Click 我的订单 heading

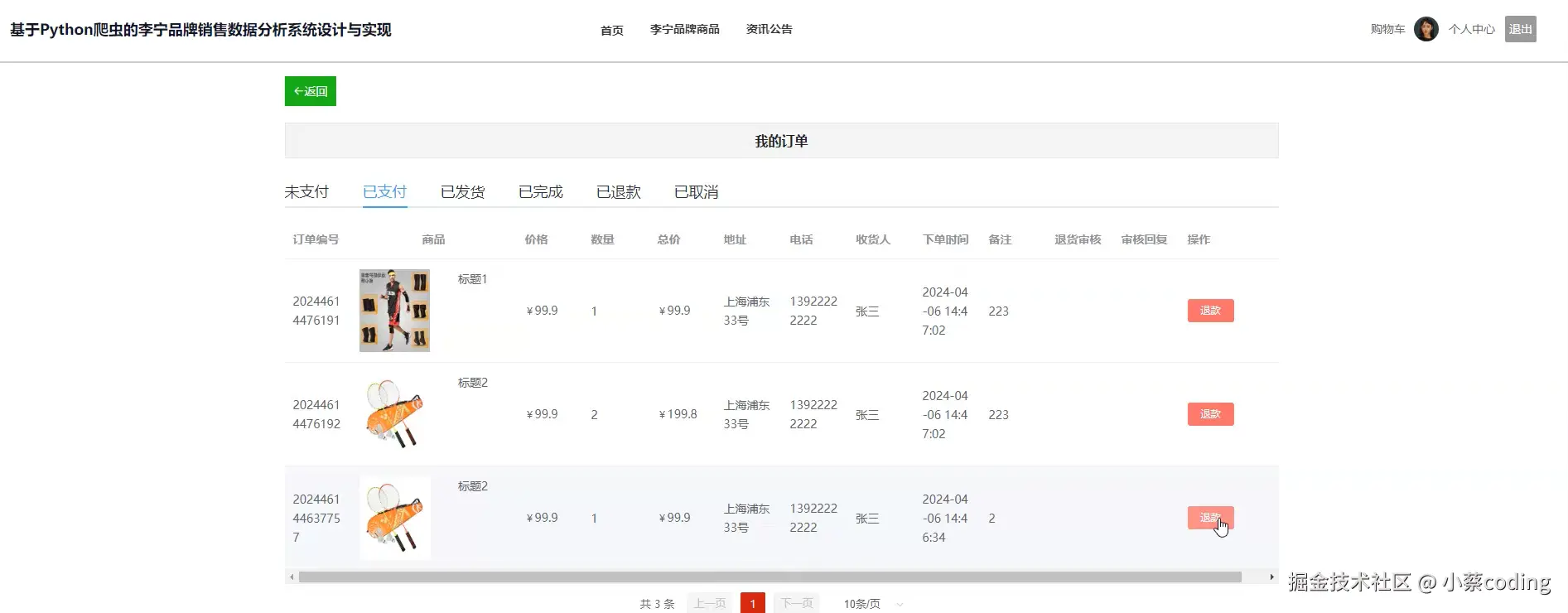click(781, 141)
